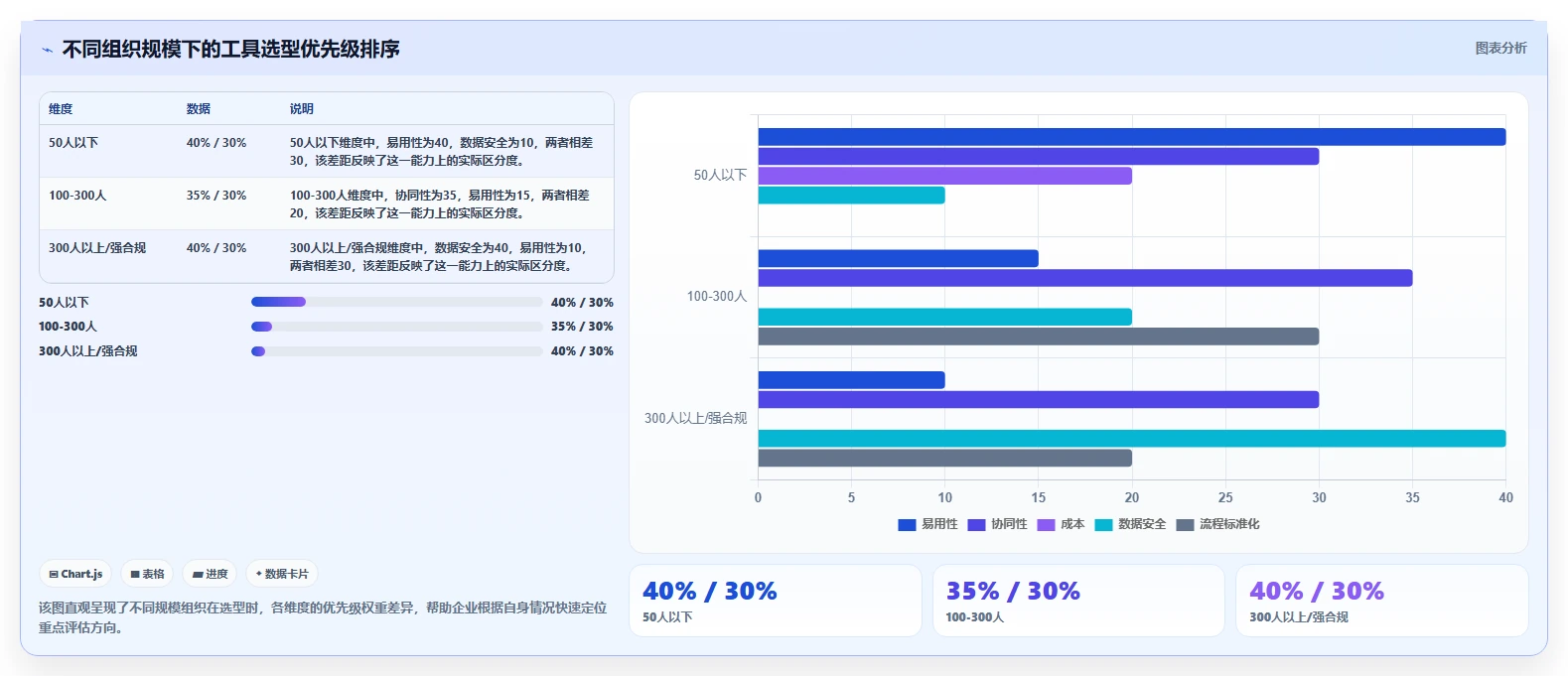
Task: Click the 100-300人 流程标准化 gray bar
Action: coord(1039,337)
